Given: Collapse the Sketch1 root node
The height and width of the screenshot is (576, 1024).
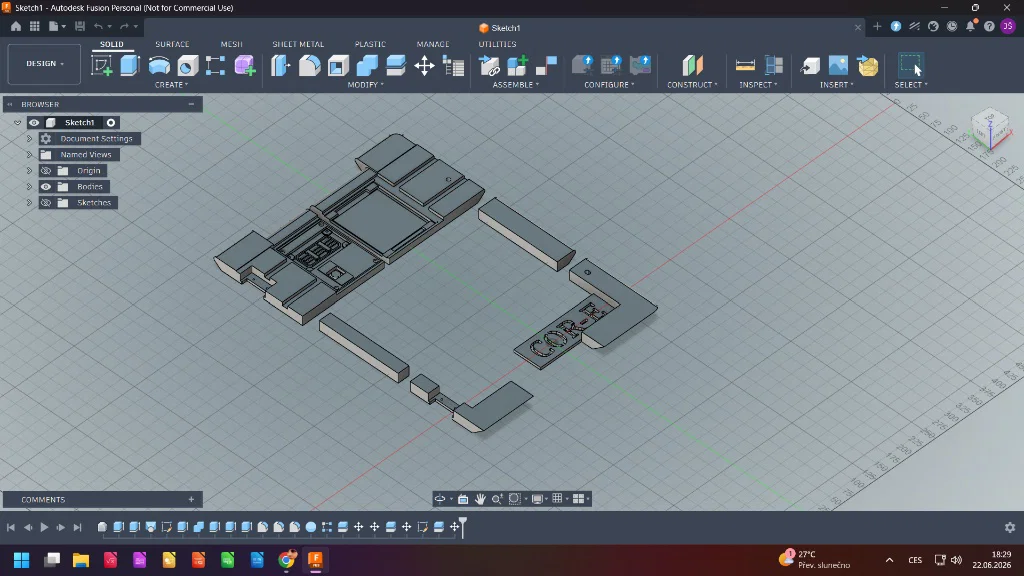Looking at the screenshot, I should (18, 123).
